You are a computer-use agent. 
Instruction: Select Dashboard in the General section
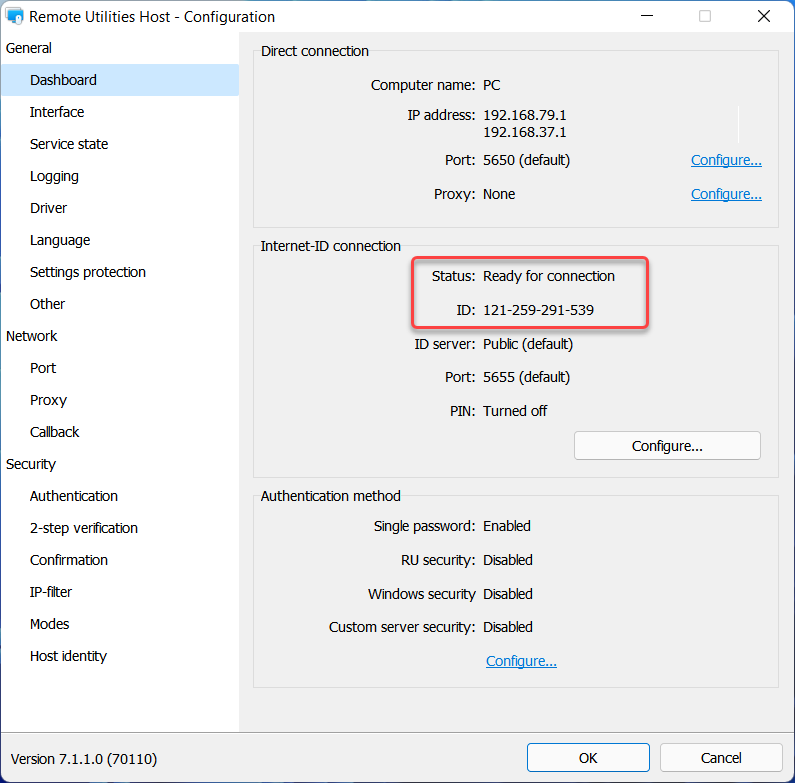(x=63, y=80)
